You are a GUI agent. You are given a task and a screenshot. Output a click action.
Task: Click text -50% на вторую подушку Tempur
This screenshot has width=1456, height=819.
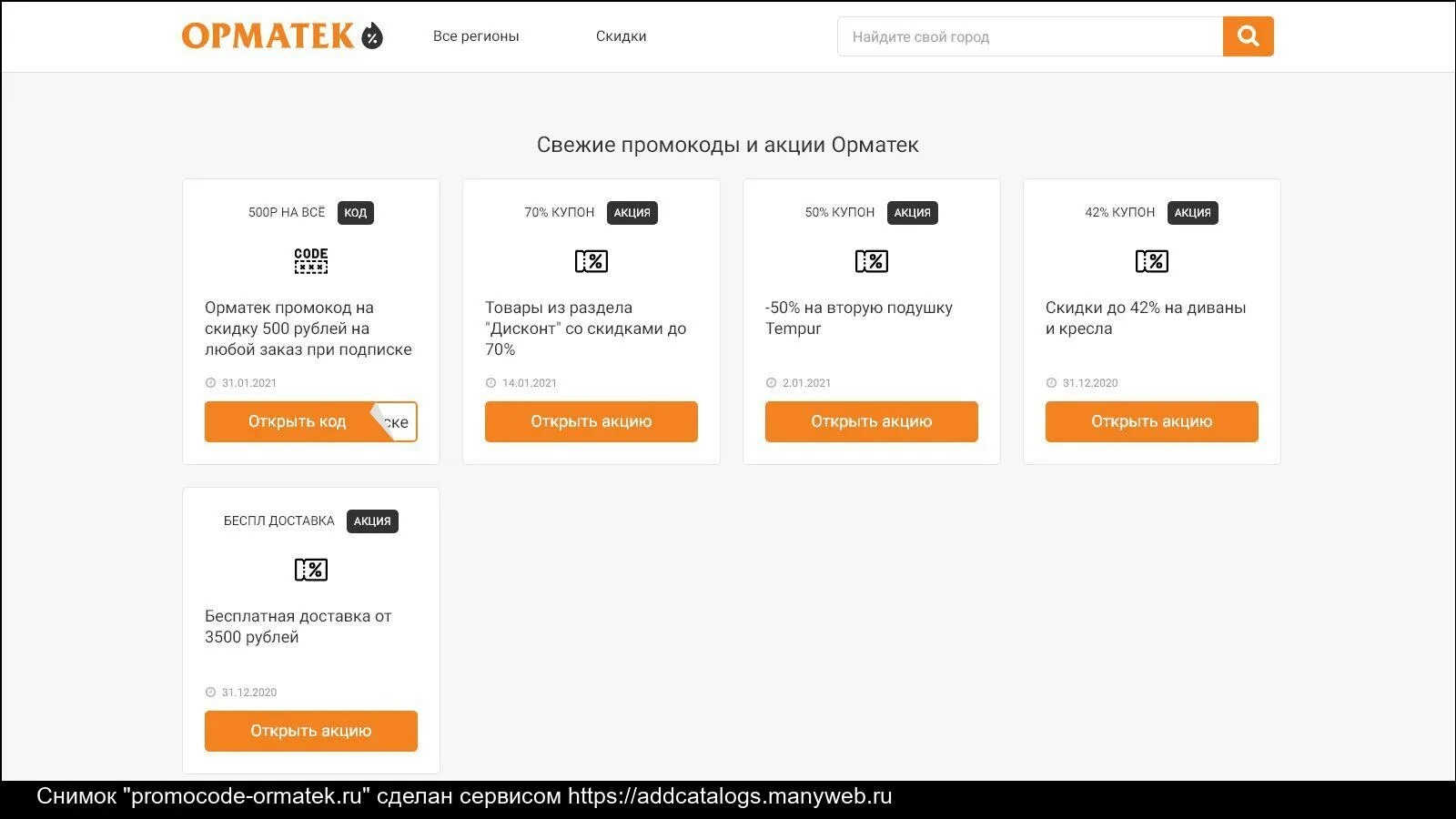(x=859, y=318)
